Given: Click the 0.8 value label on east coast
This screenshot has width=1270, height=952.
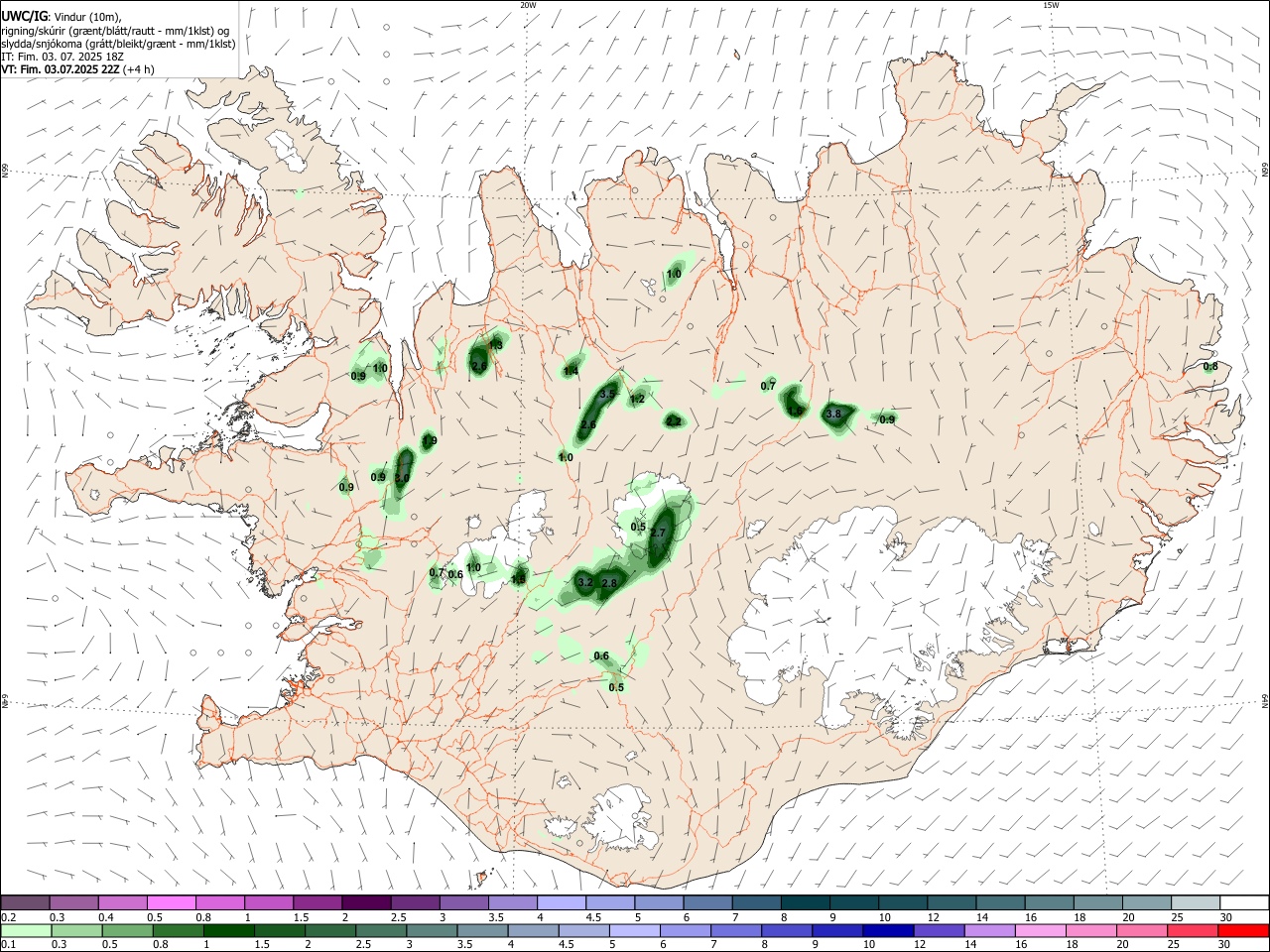Looking at the screenshot, I should point(1210,366).
